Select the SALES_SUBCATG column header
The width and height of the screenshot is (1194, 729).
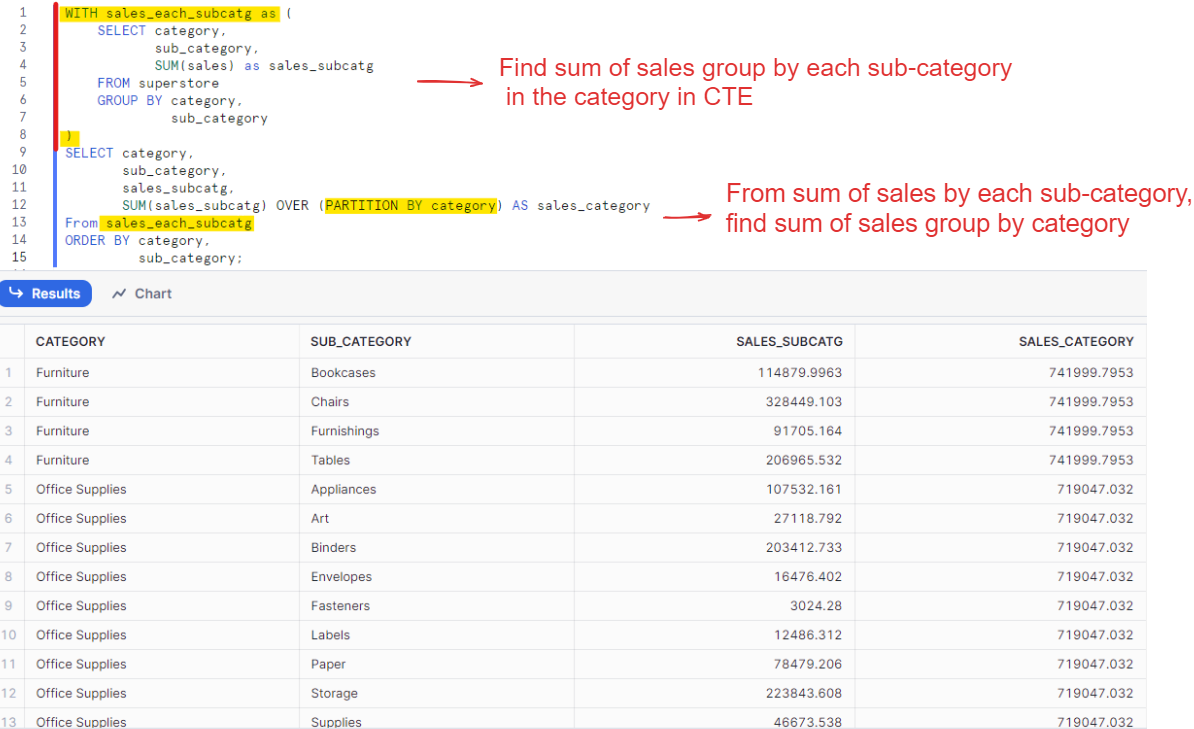[x=789, y=341]
